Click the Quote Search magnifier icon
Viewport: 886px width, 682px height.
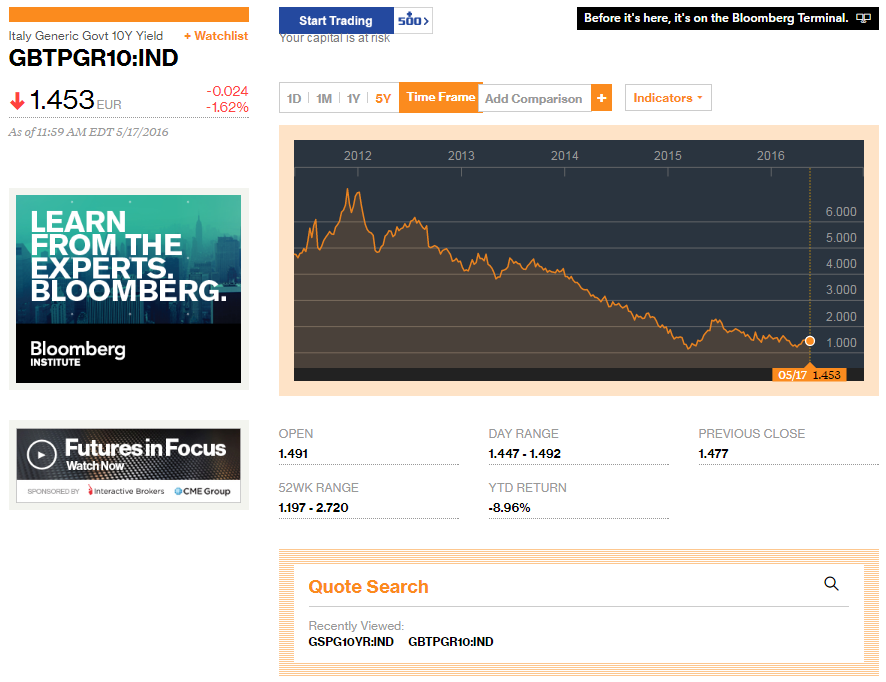(x=831, y=584)
